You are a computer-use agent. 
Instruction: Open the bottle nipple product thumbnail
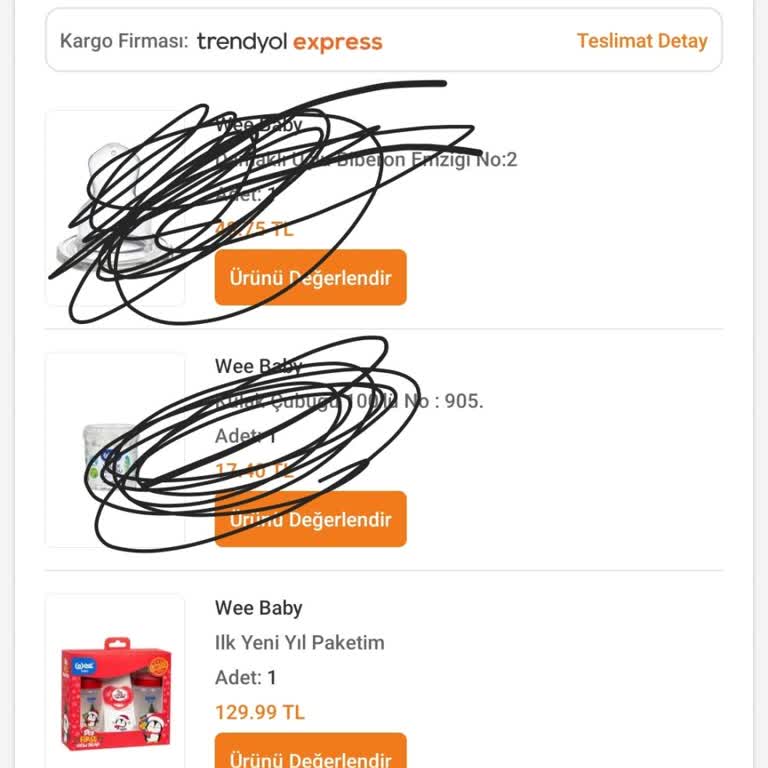point(115,208)
